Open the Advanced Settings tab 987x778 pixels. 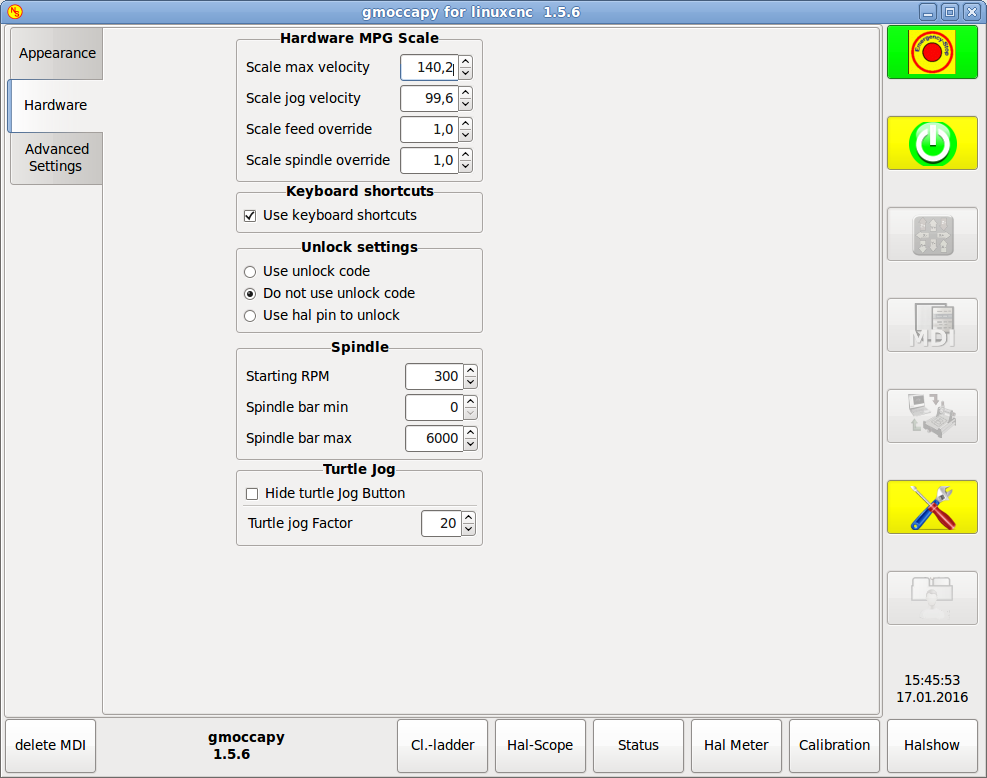click(57, 158)
